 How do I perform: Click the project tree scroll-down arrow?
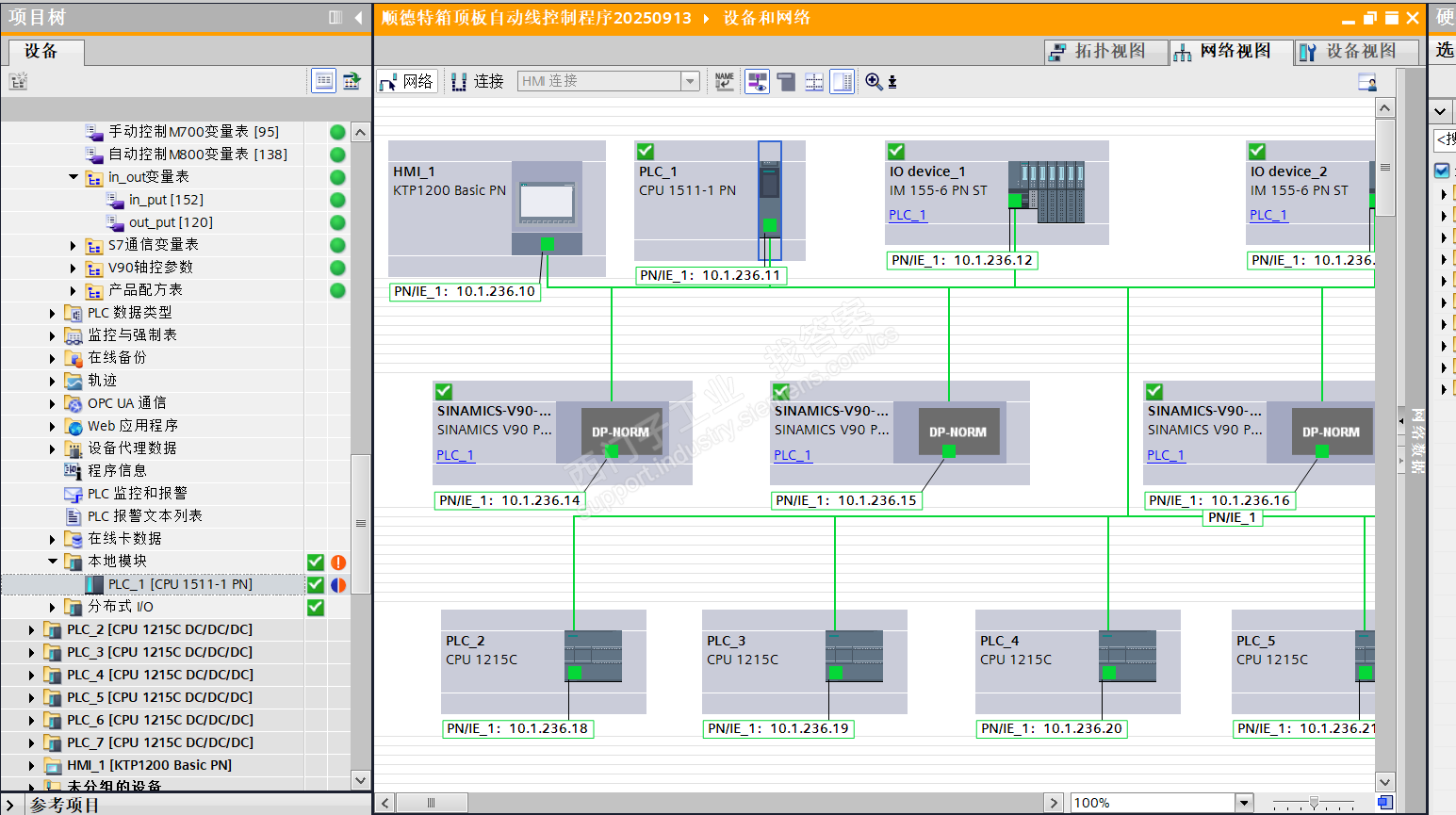click(361, 780)
